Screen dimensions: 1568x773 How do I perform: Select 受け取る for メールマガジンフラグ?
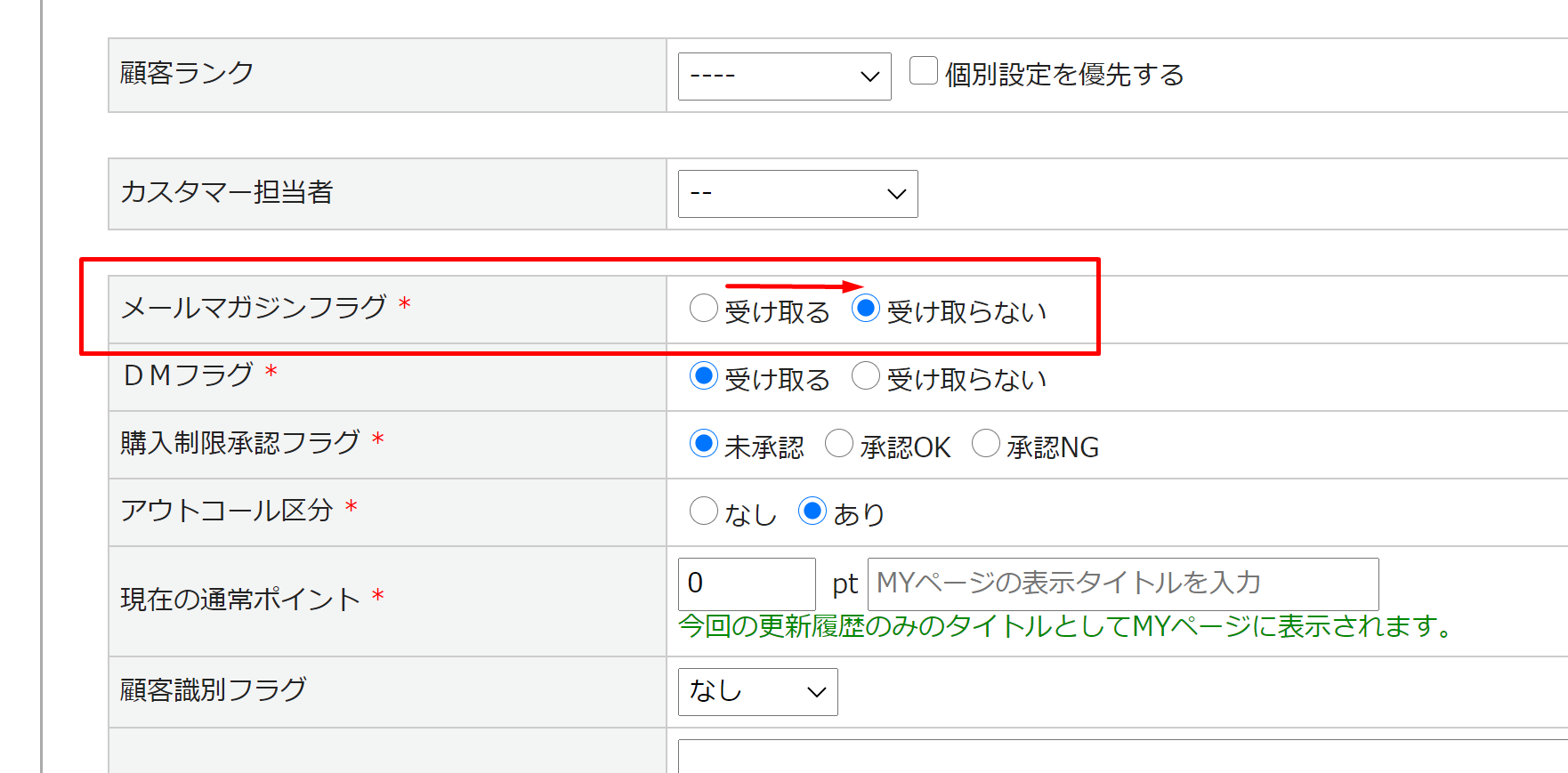tap(704, 309)
